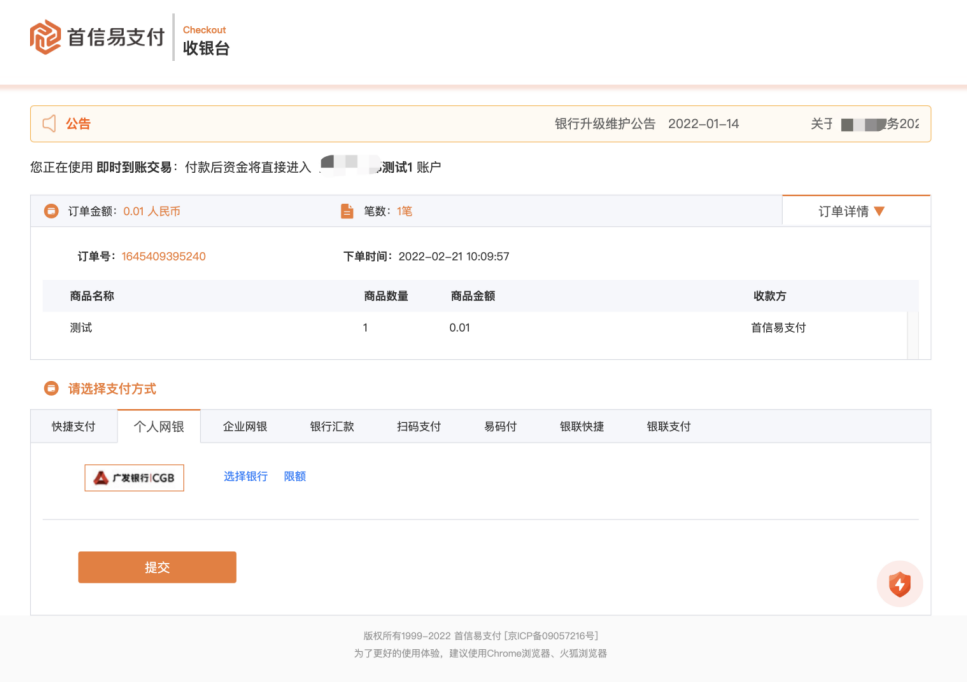Collapse the 订单详情 dropdown
Image resolution: width=967 pixels, height=682 pixels.
[x=856, y=211]
